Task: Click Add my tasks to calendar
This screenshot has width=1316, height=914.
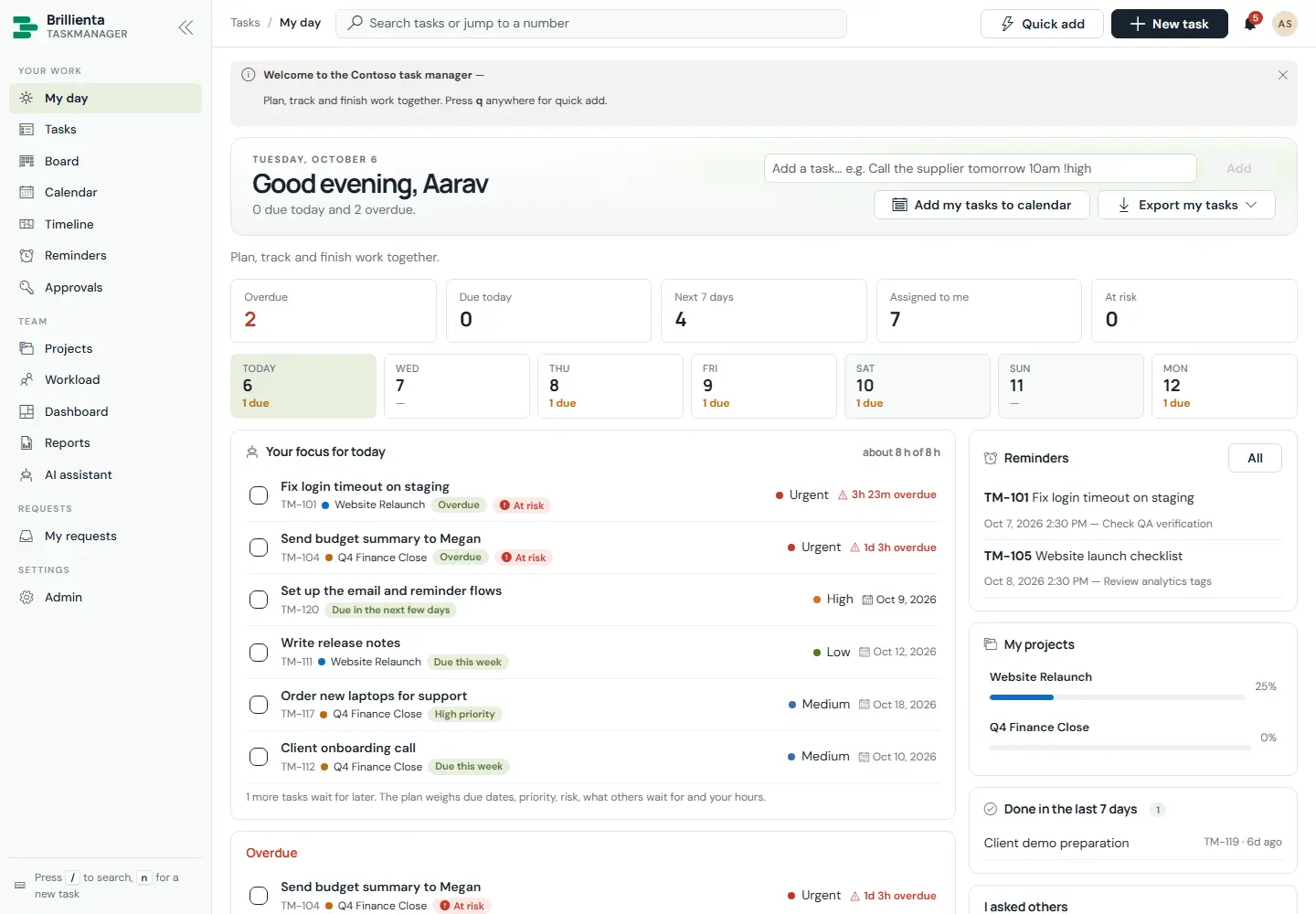Action: [982, 205]
